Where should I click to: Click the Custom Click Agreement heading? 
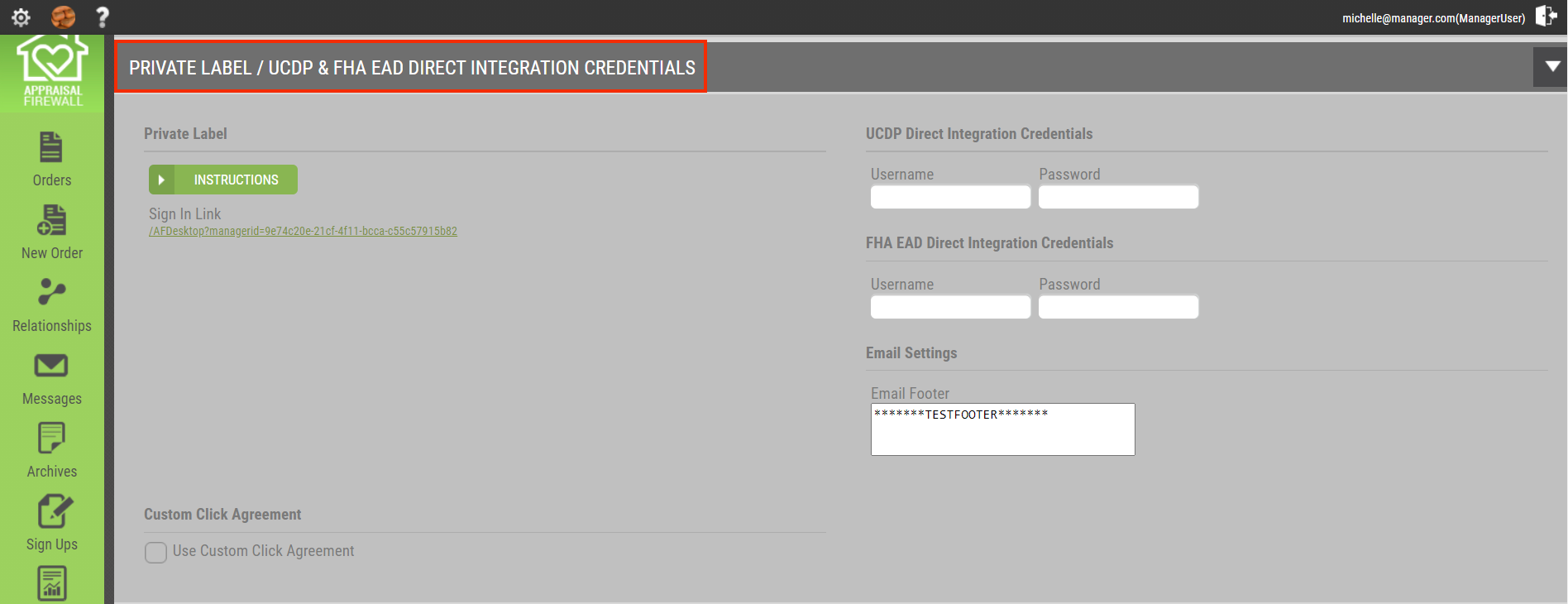[222, 515]
